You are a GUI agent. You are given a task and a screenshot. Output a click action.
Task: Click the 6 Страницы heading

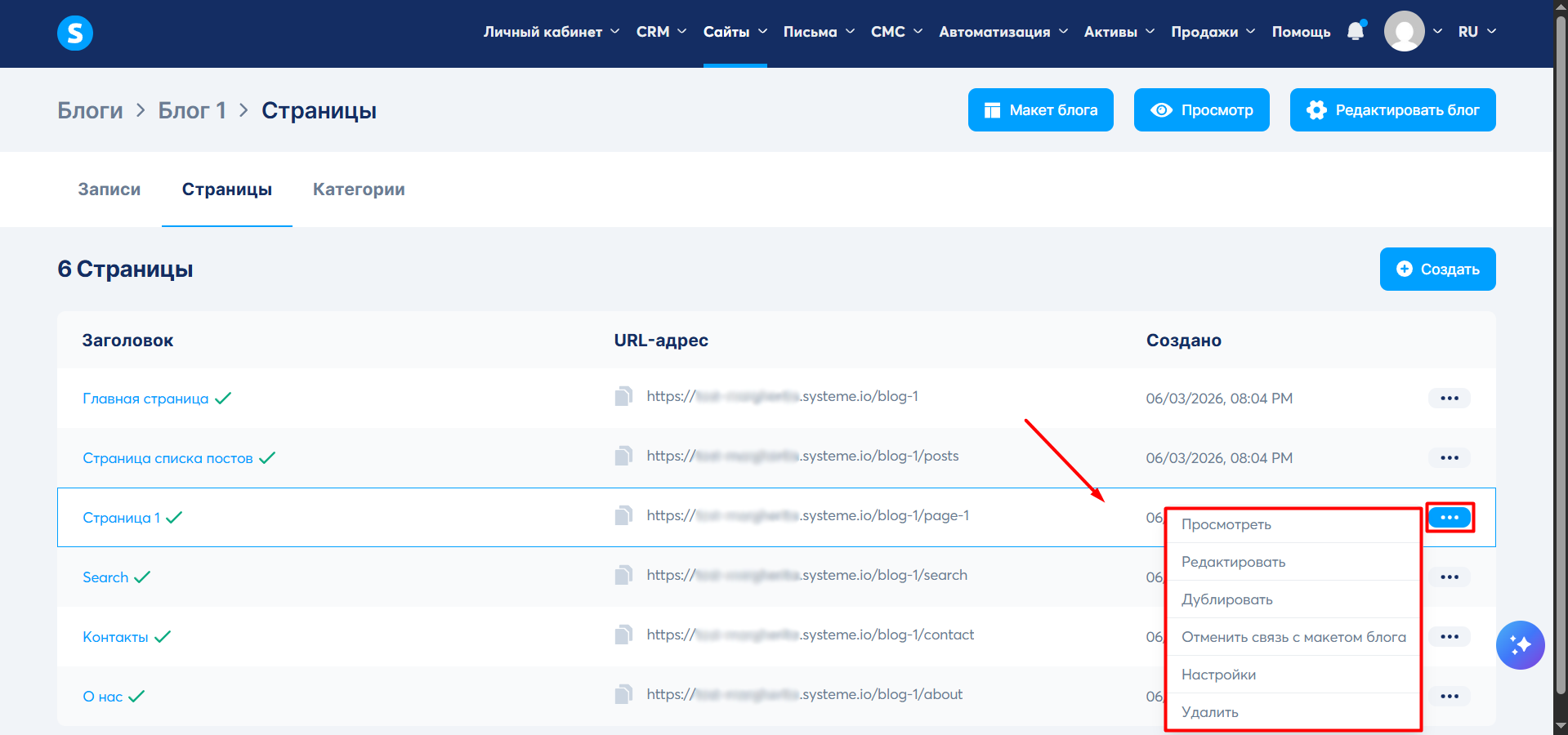tap(125, 269)
